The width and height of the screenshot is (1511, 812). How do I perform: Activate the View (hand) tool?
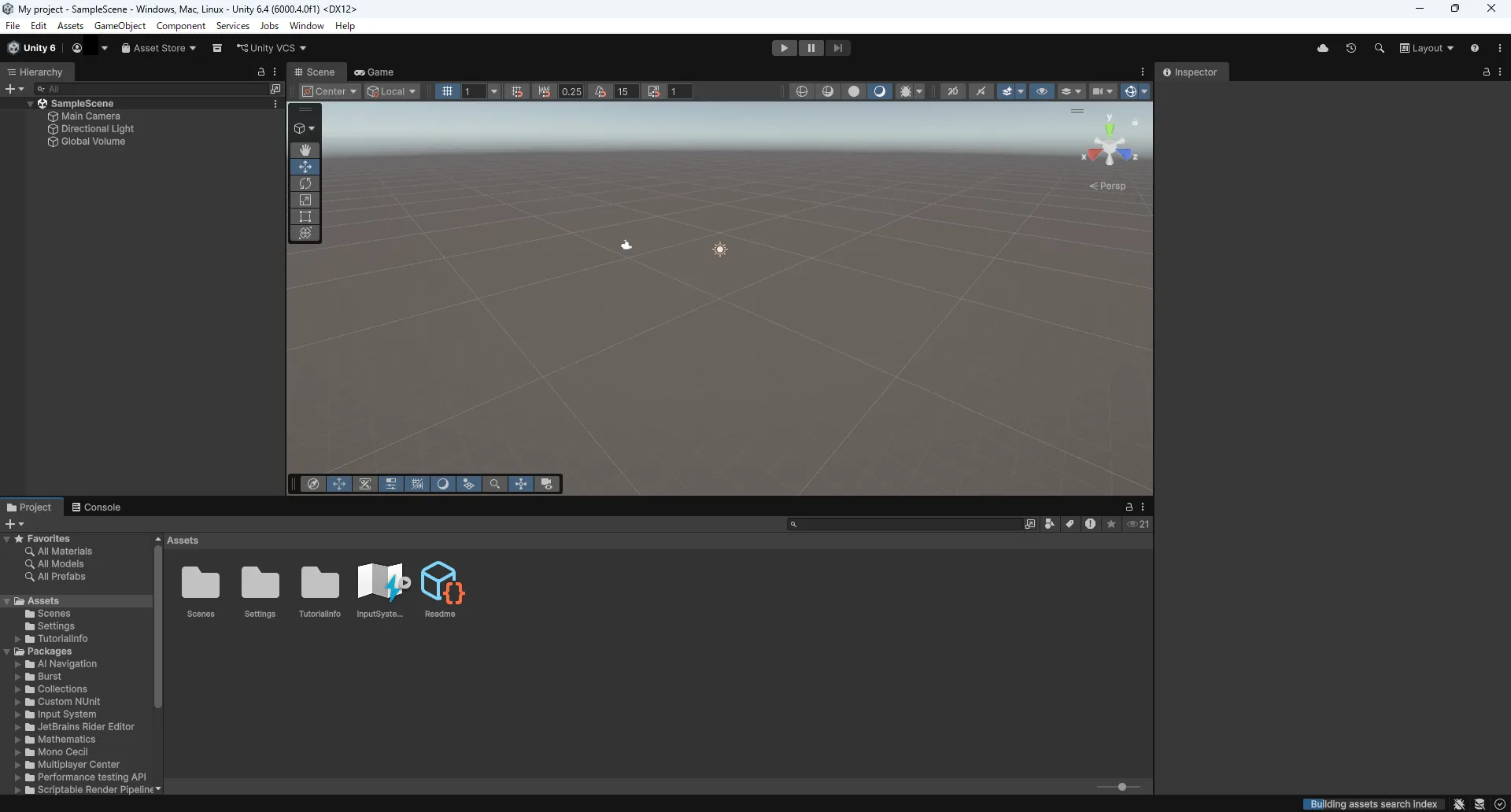tap(305, 149)
